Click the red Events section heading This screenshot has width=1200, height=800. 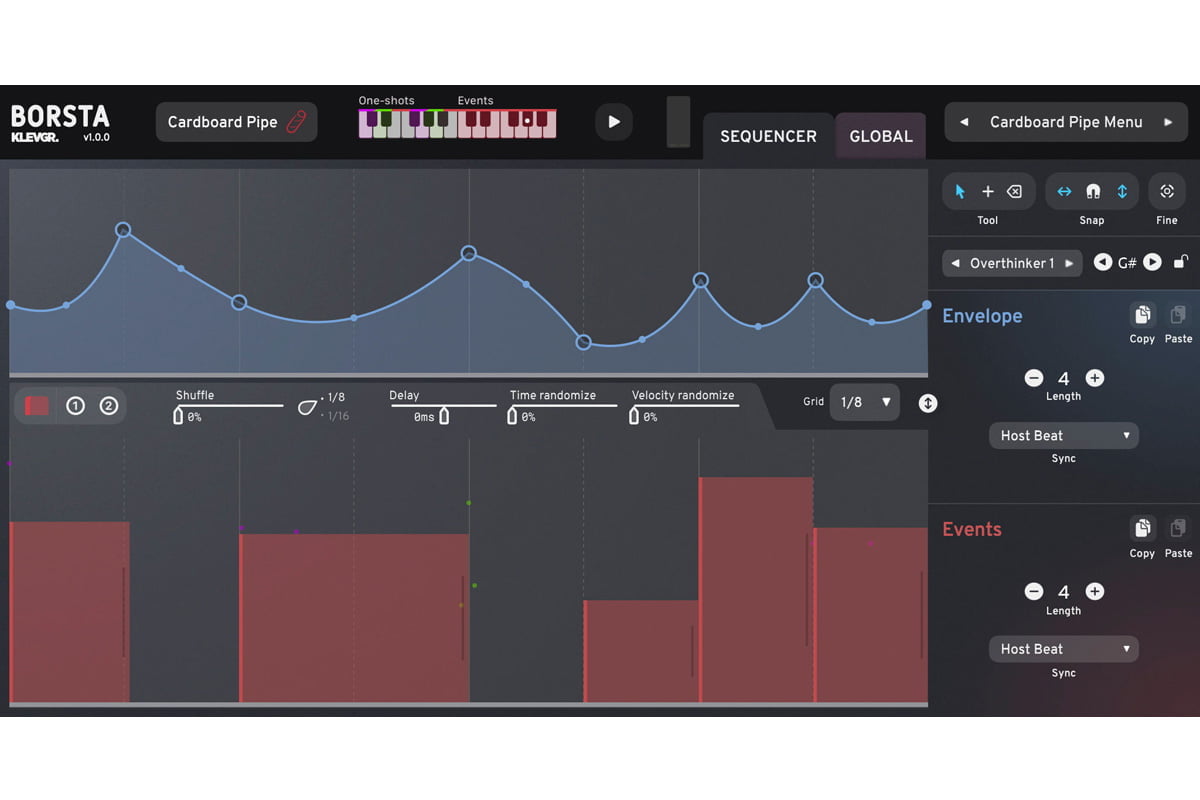[x=971, y=529]
